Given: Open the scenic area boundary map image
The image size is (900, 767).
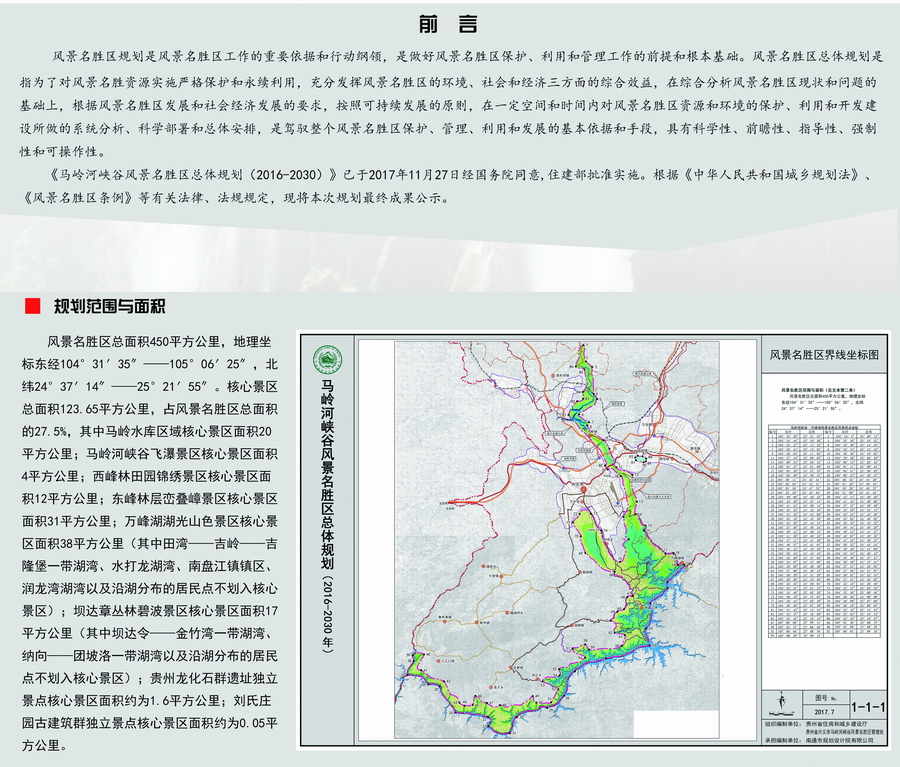Looking at the screenshot, I should coord(557,540).
